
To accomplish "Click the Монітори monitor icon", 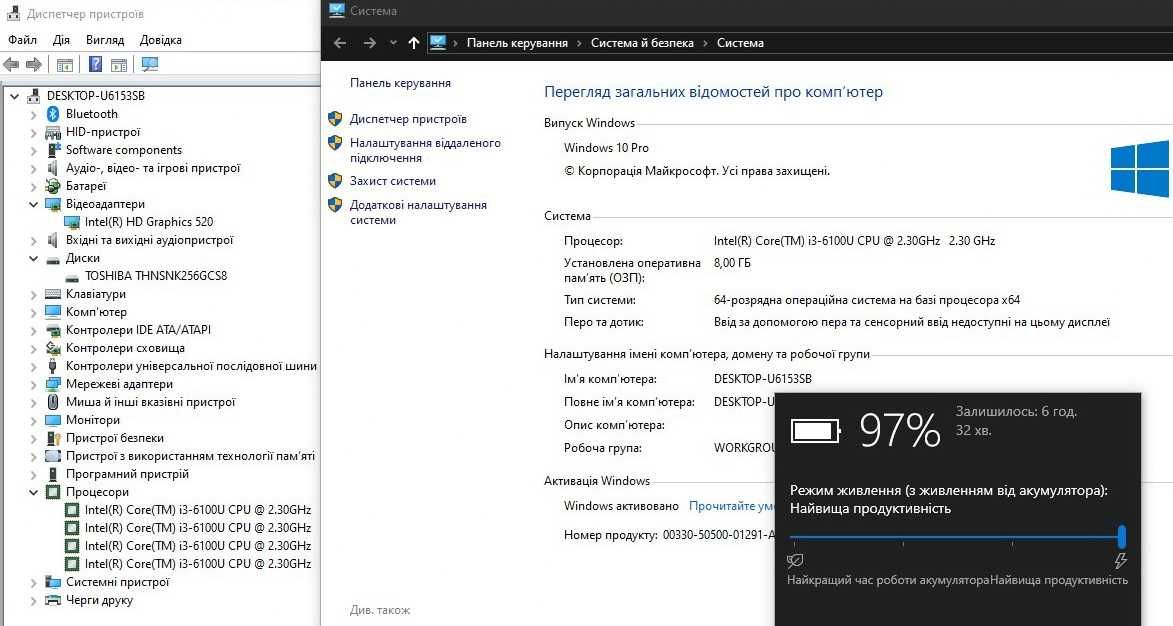I will point(52,420).
